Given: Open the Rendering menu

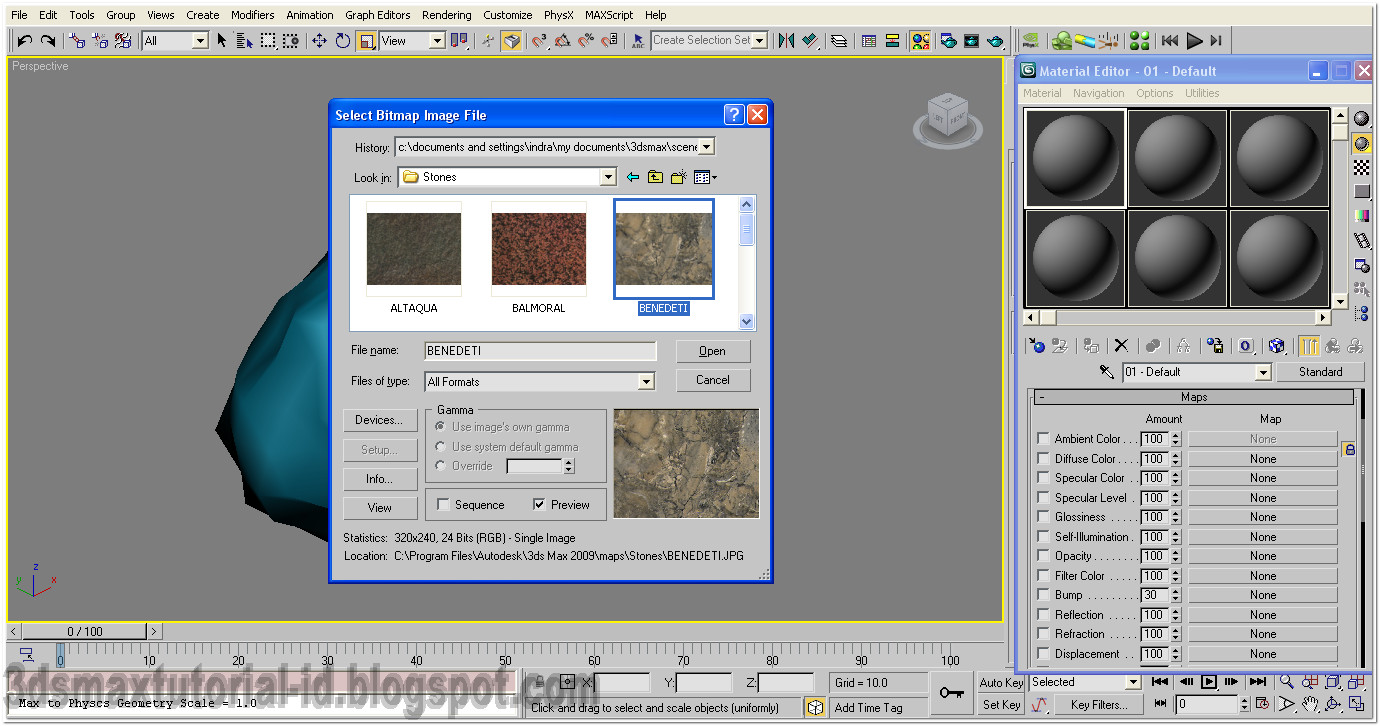Looking at the screenshot, I should pyautogui.click(x=446, y=14).
